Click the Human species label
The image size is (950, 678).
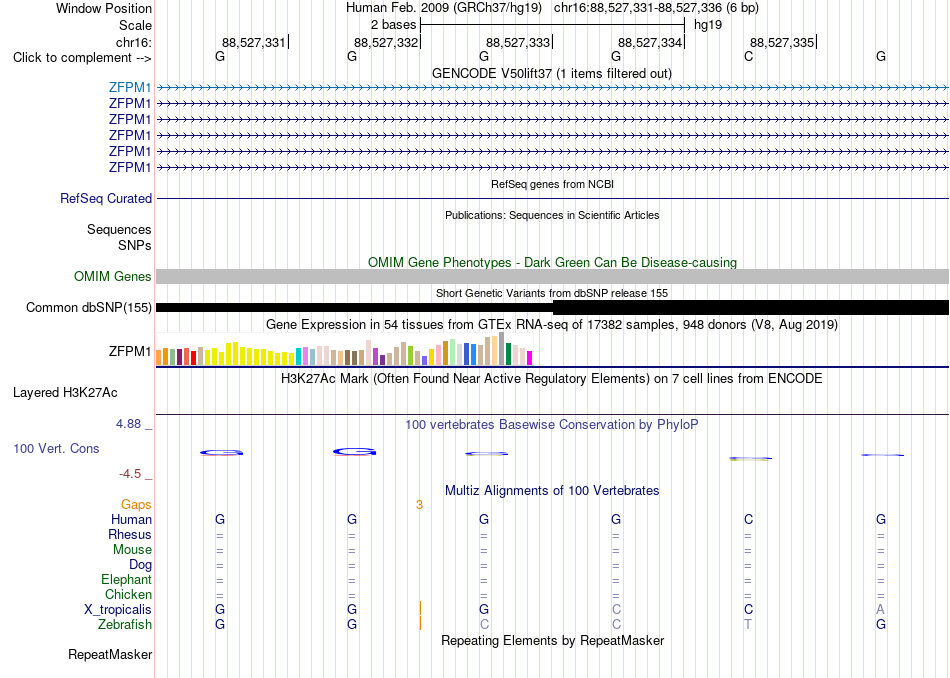(x=131, y=519)
